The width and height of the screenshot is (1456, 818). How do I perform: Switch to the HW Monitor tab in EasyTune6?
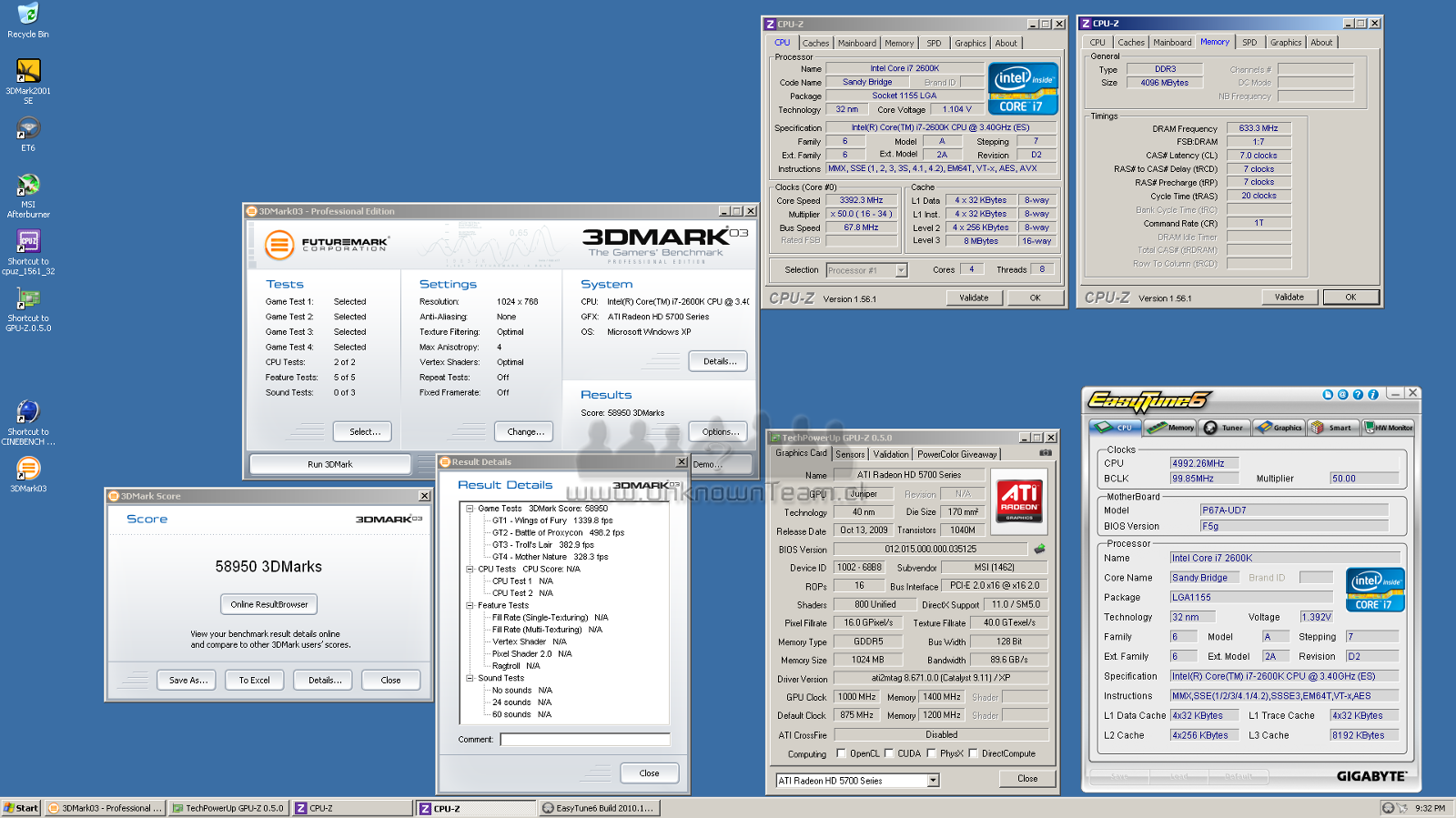(1388, 428)
